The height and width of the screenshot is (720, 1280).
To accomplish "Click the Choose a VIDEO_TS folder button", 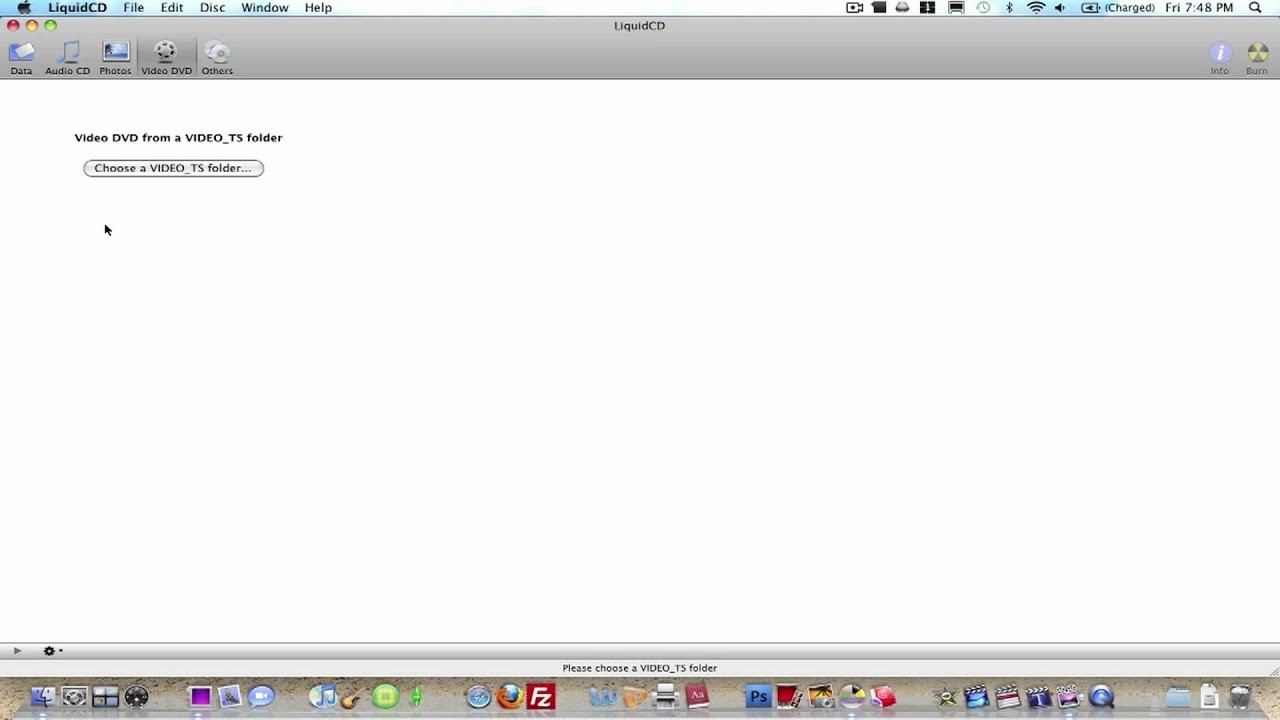I will (x=172, y=168).
